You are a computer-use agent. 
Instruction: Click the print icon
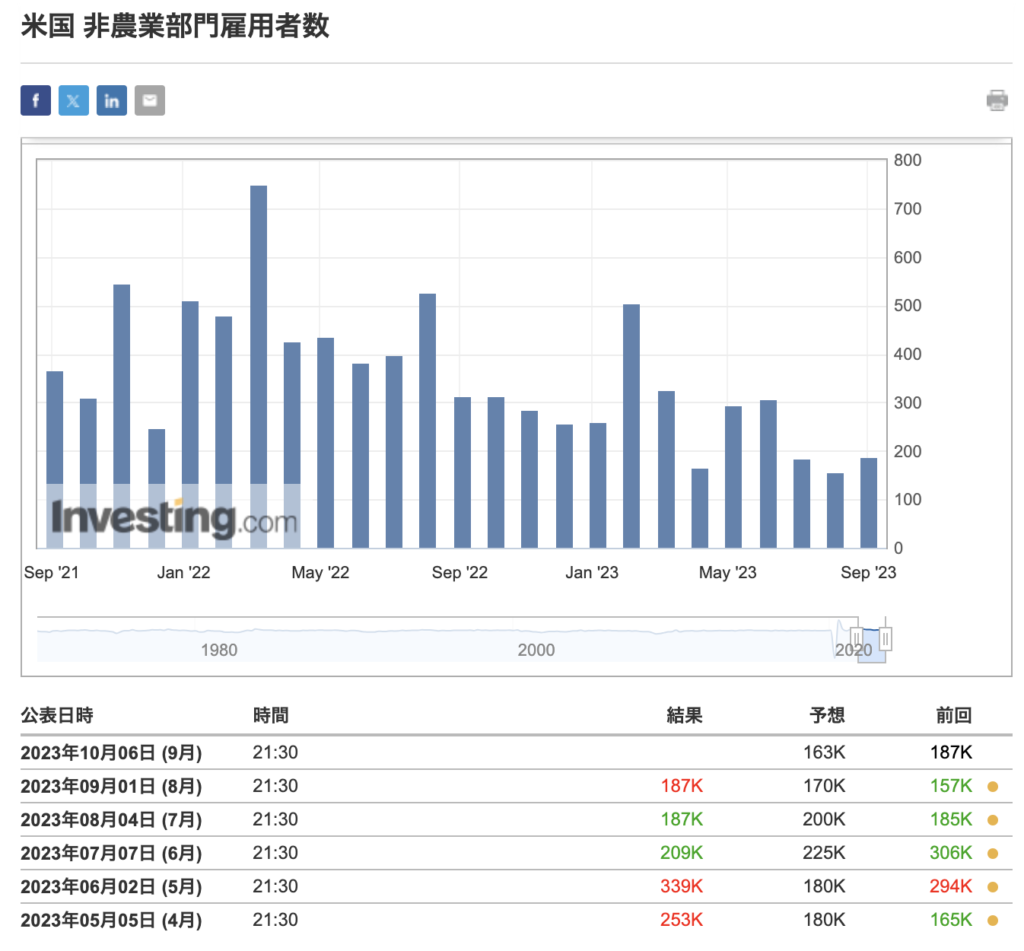coord(997,101)
